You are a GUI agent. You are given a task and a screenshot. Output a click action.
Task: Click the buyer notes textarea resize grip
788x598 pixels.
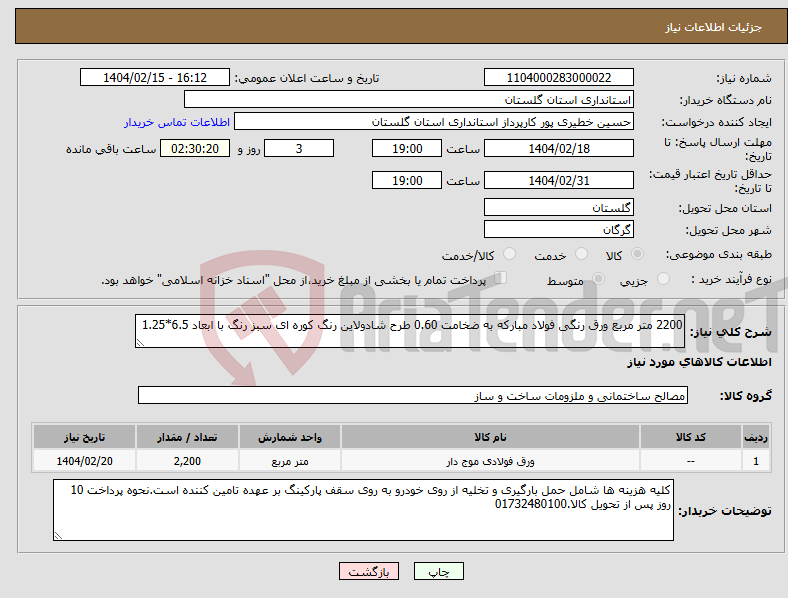coord(58,536)
